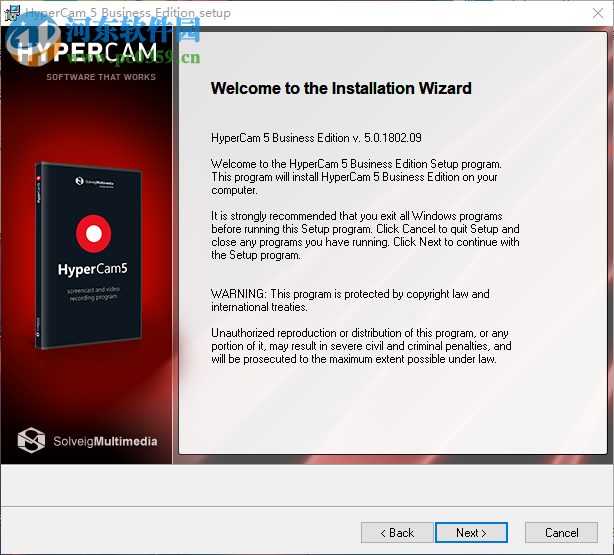This screenshot has height=555, width=614.
Task: Click the "Welcome to the HyperCam 5" paragraph
Action: coord(356,177)
